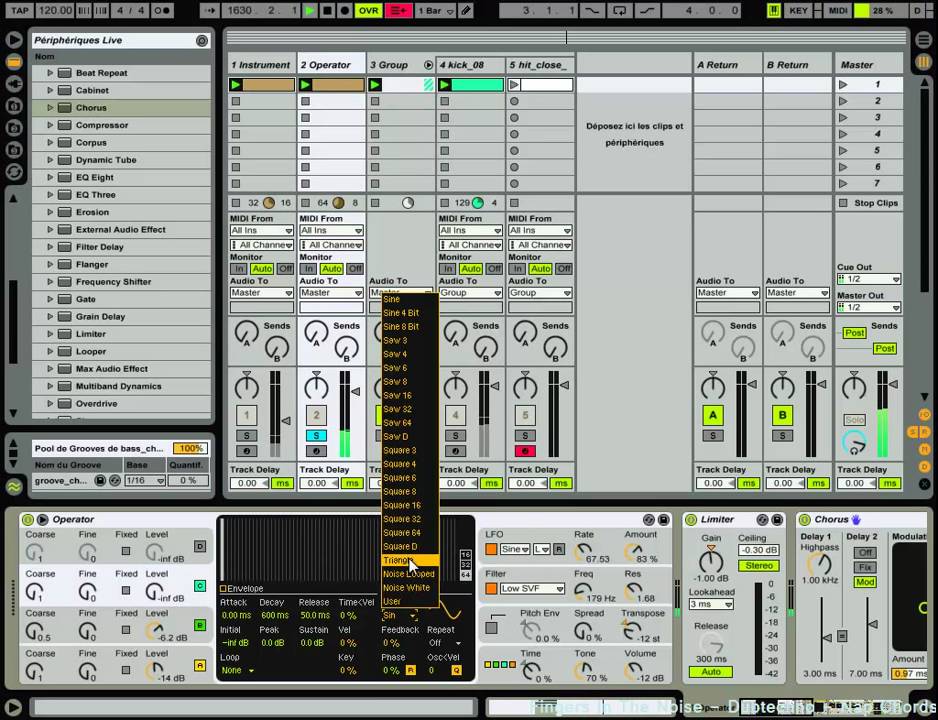938x720 pixels.
Task: Click the Stop Clips button
Action: [869, 203]
